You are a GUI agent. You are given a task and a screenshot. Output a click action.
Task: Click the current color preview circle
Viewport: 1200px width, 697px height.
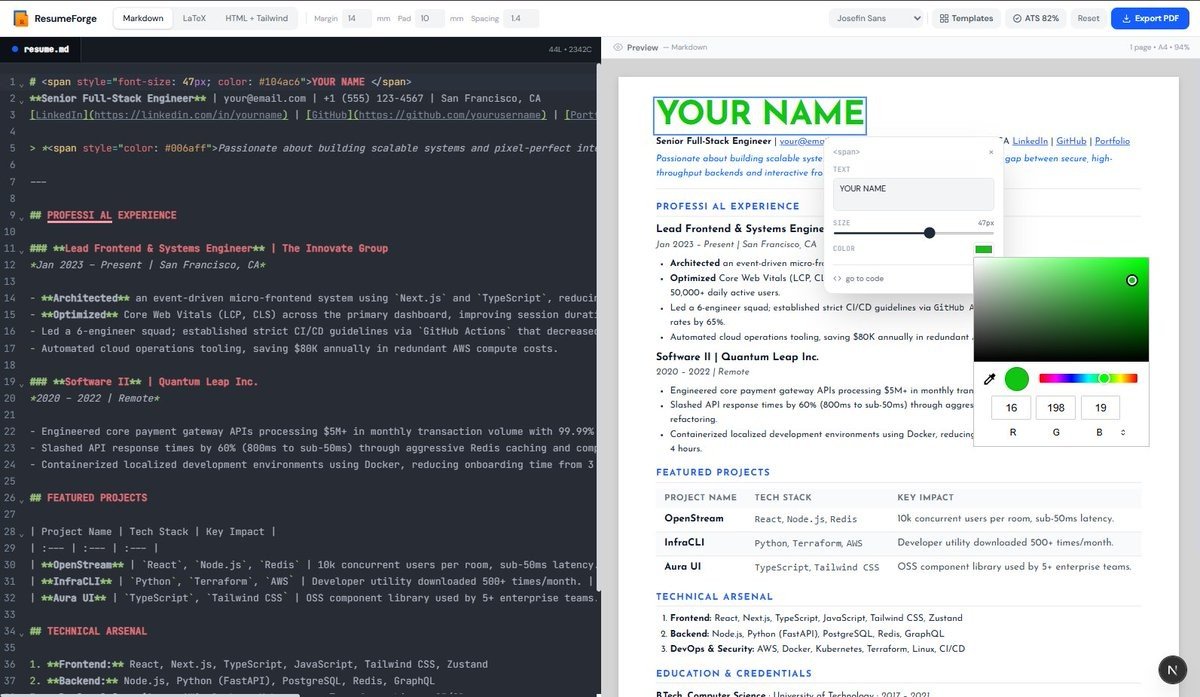[x=1016, y=379]
